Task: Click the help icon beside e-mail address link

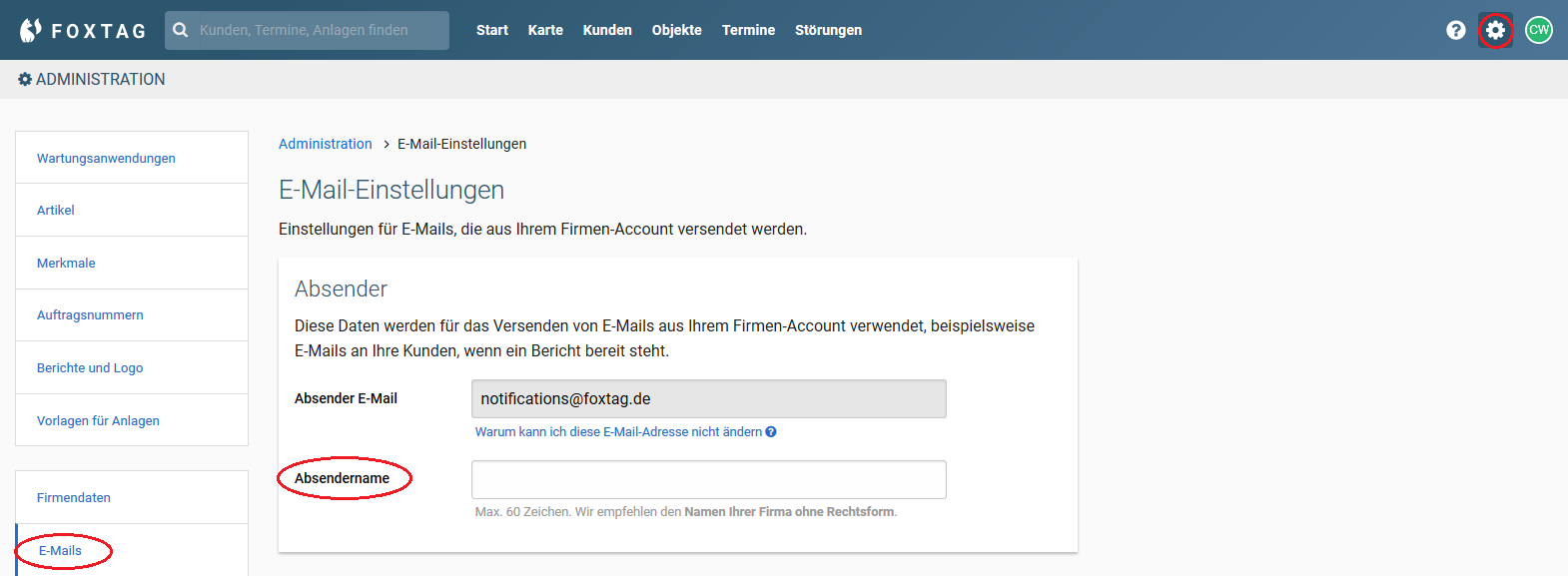Action: 771,432
